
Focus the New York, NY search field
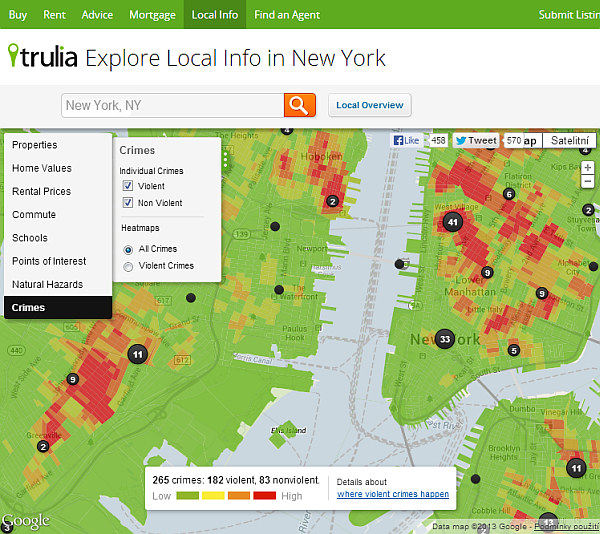[x=173, y=105]
